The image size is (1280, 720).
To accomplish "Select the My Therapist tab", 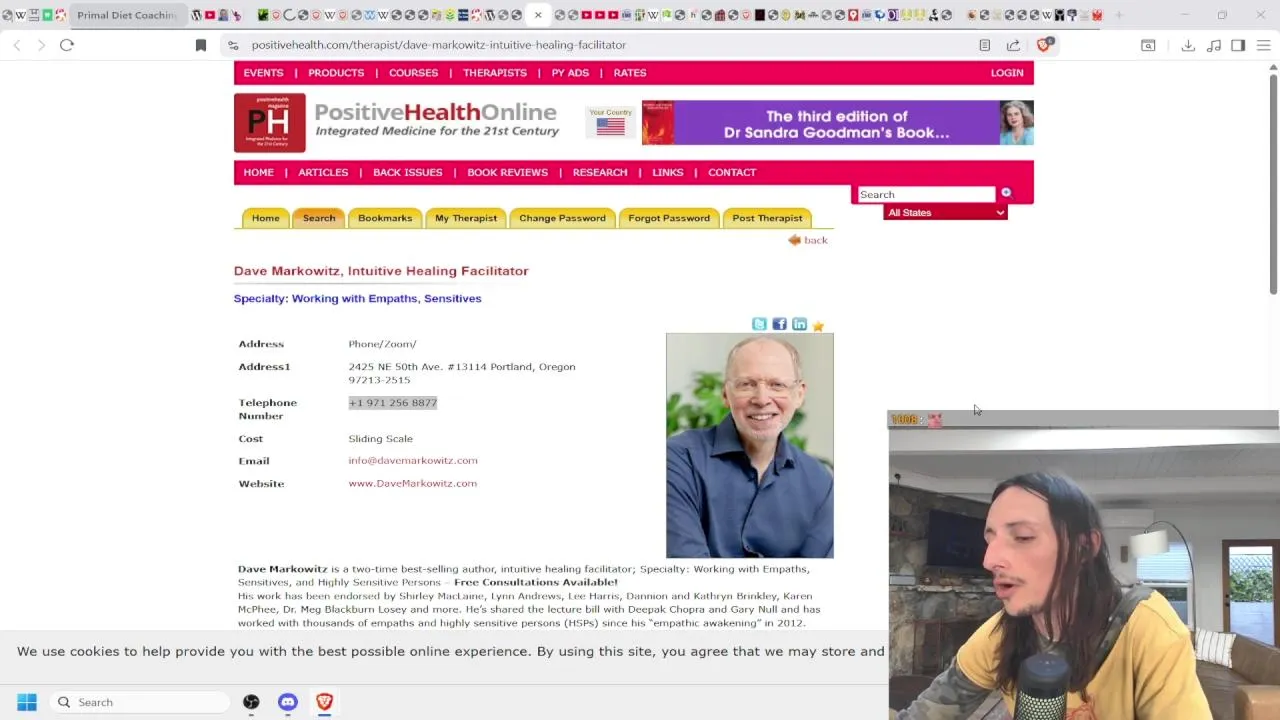I will (466, 218).
